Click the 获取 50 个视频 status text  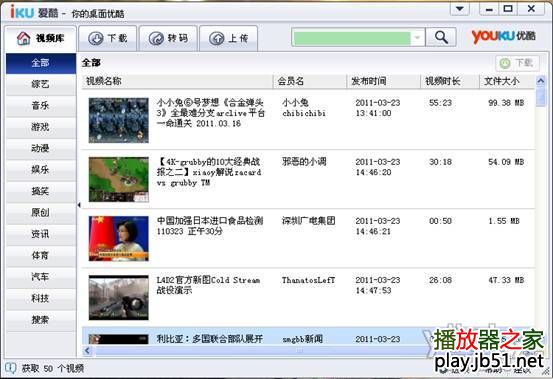pyautogui.click(x=53, y=369)
